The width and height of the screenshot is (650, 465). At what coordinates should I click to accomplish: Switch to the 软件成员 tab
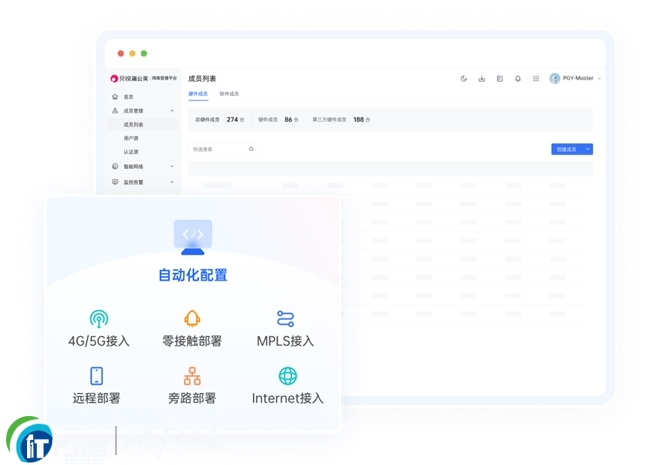[229, 94]
